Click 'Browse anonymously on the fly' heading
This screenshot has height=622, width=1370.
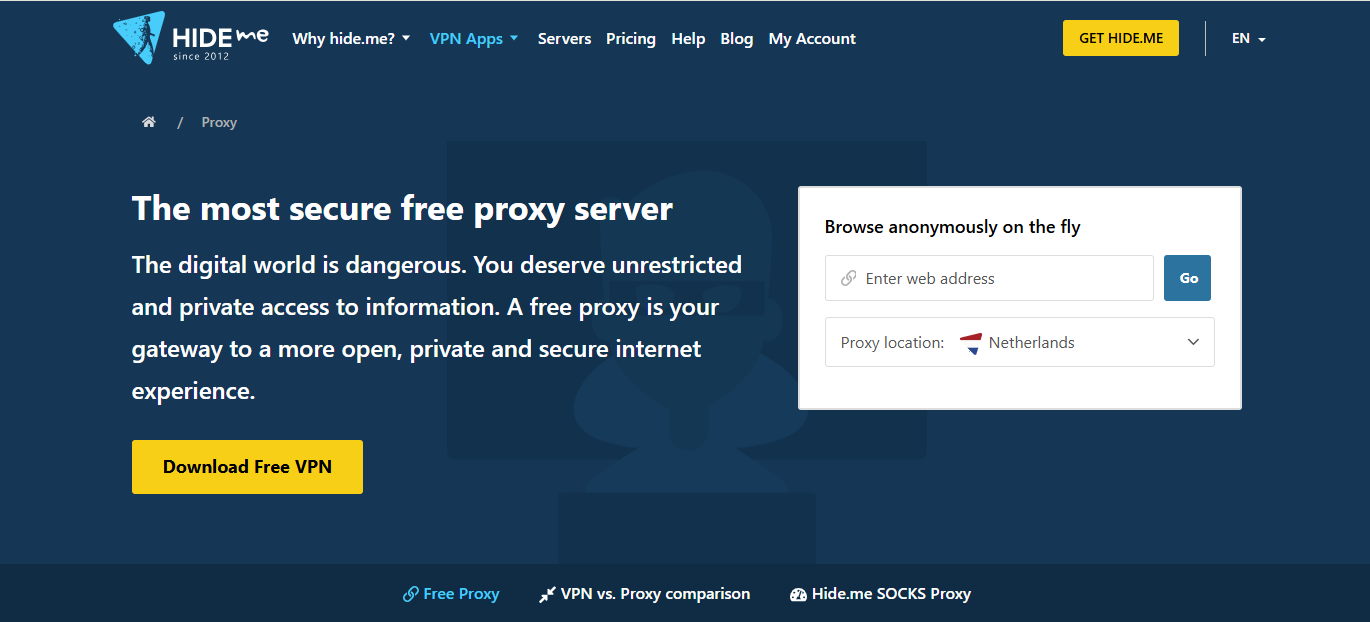pos(952,227)
